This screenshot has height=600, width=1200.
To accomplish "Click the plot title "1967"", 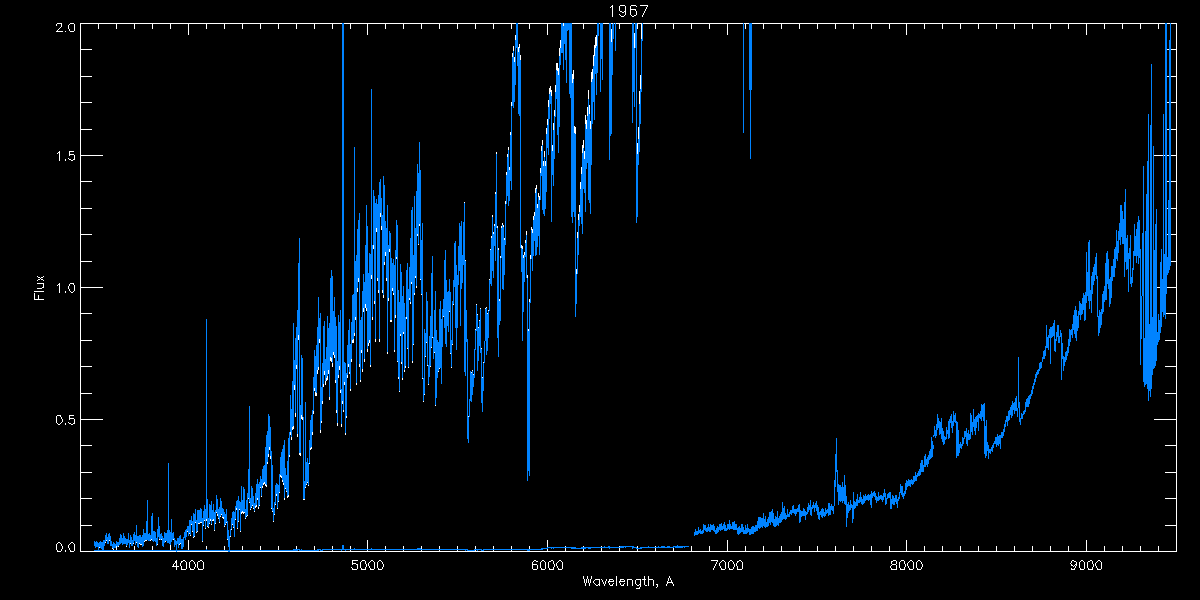I will [629, 10].
